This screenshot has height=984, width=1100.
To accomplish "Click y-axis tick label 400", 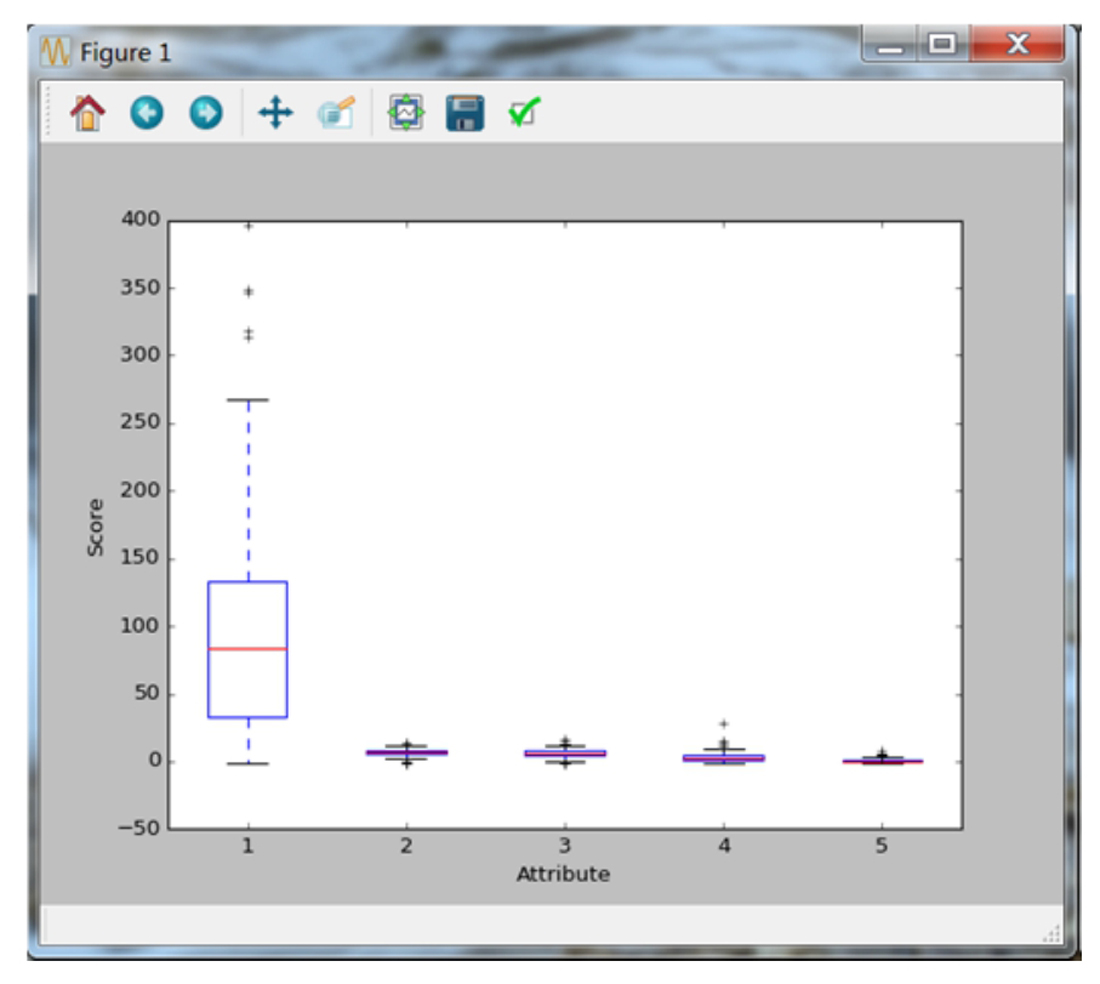I will (x=140, y=219).
